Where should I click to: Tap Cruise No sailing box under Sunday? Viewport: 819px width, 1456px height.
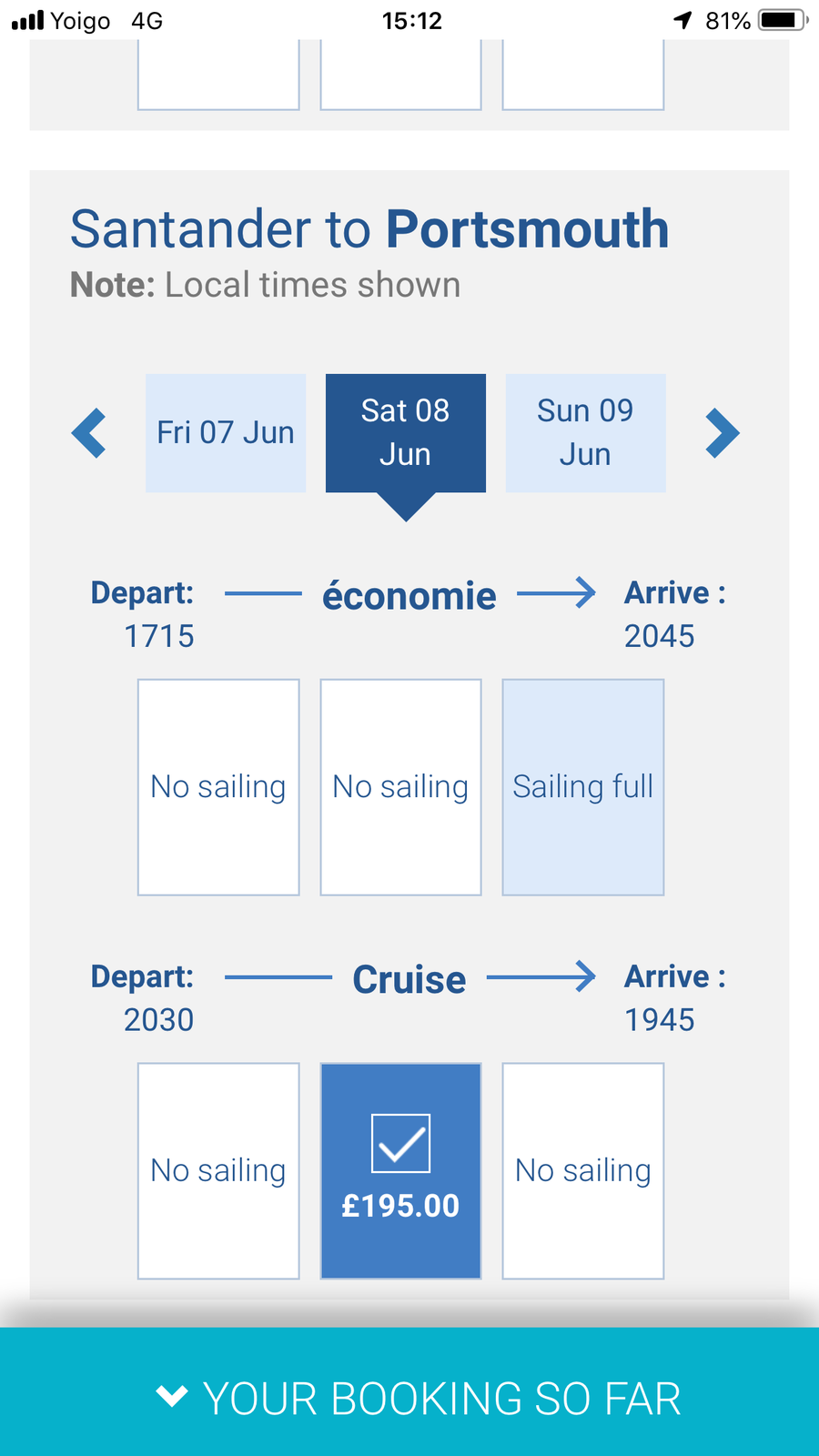(583, 1171)
